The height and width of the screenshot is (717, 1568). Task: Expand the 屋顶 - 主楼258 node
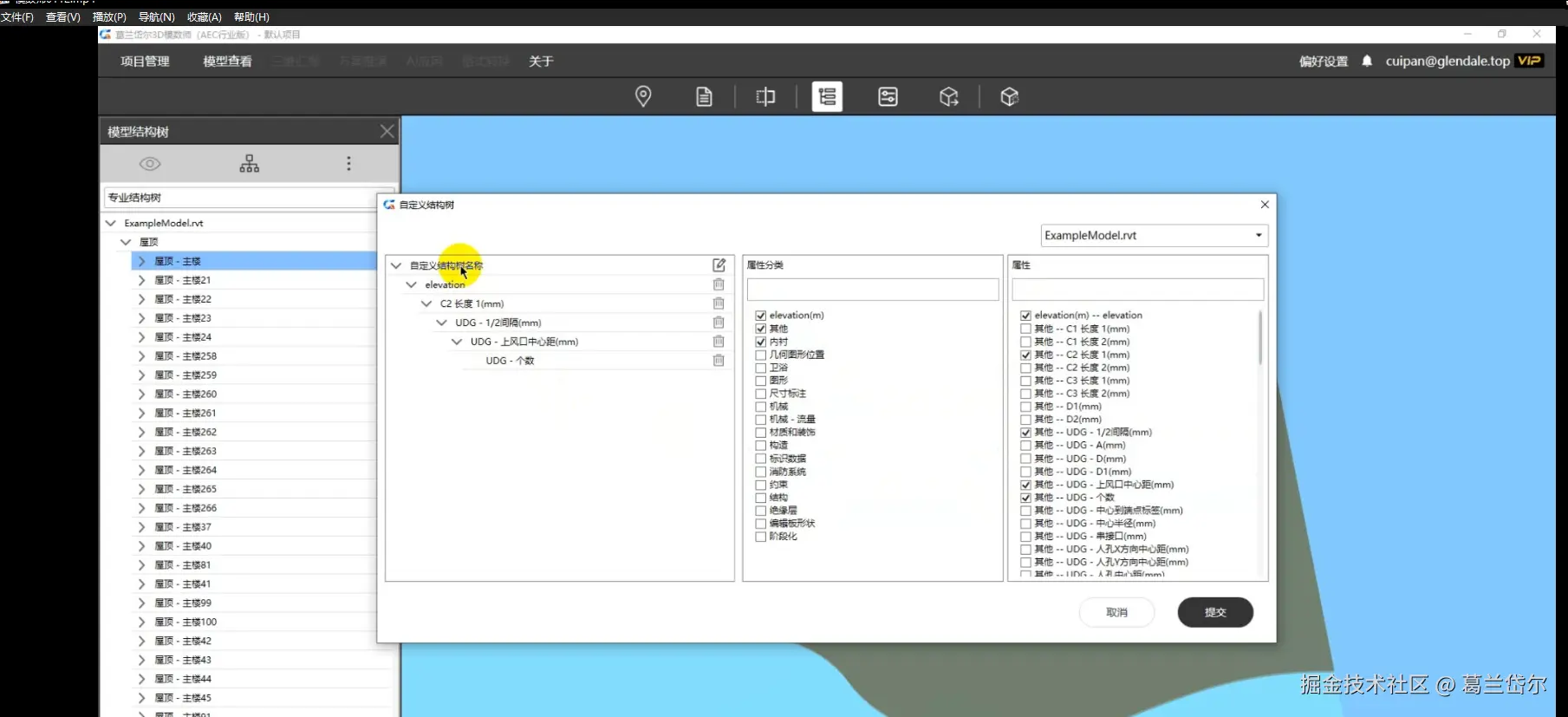(x=141, y=356)
